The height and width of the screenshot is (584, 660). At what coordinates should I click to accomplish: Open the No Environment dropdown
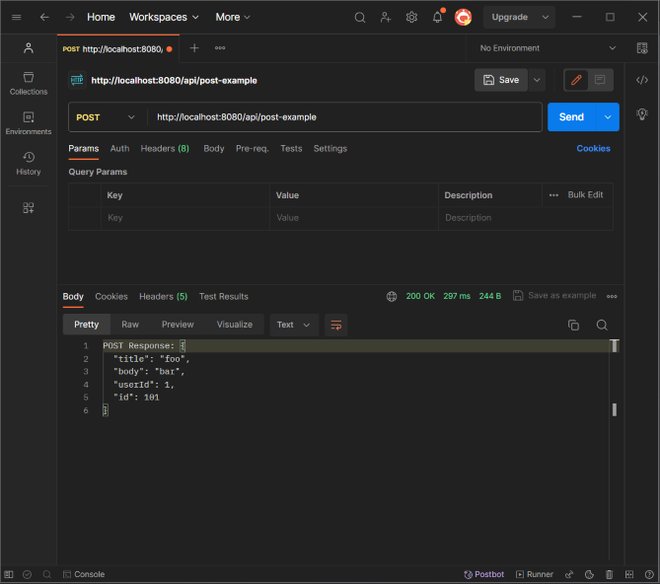(x=546, y=48)
